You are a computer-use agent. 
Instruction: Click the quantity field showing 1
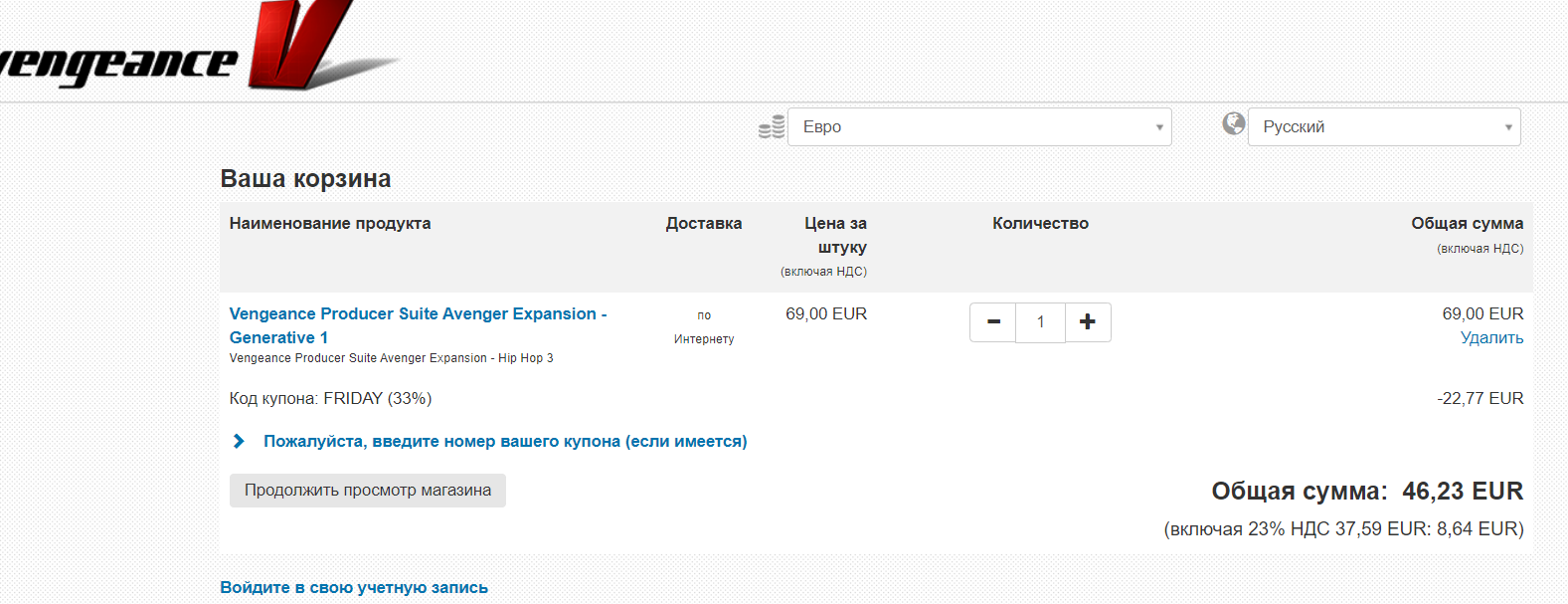pyautogui.click(x=1040, y=322)
